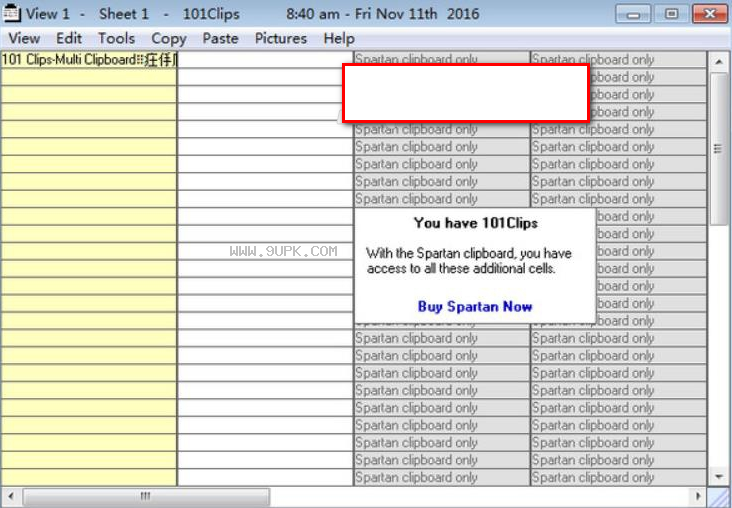The height and width of the screenshot is (508, 732).
Task: Open the Copy menu
Action: (x=169, y=38)
